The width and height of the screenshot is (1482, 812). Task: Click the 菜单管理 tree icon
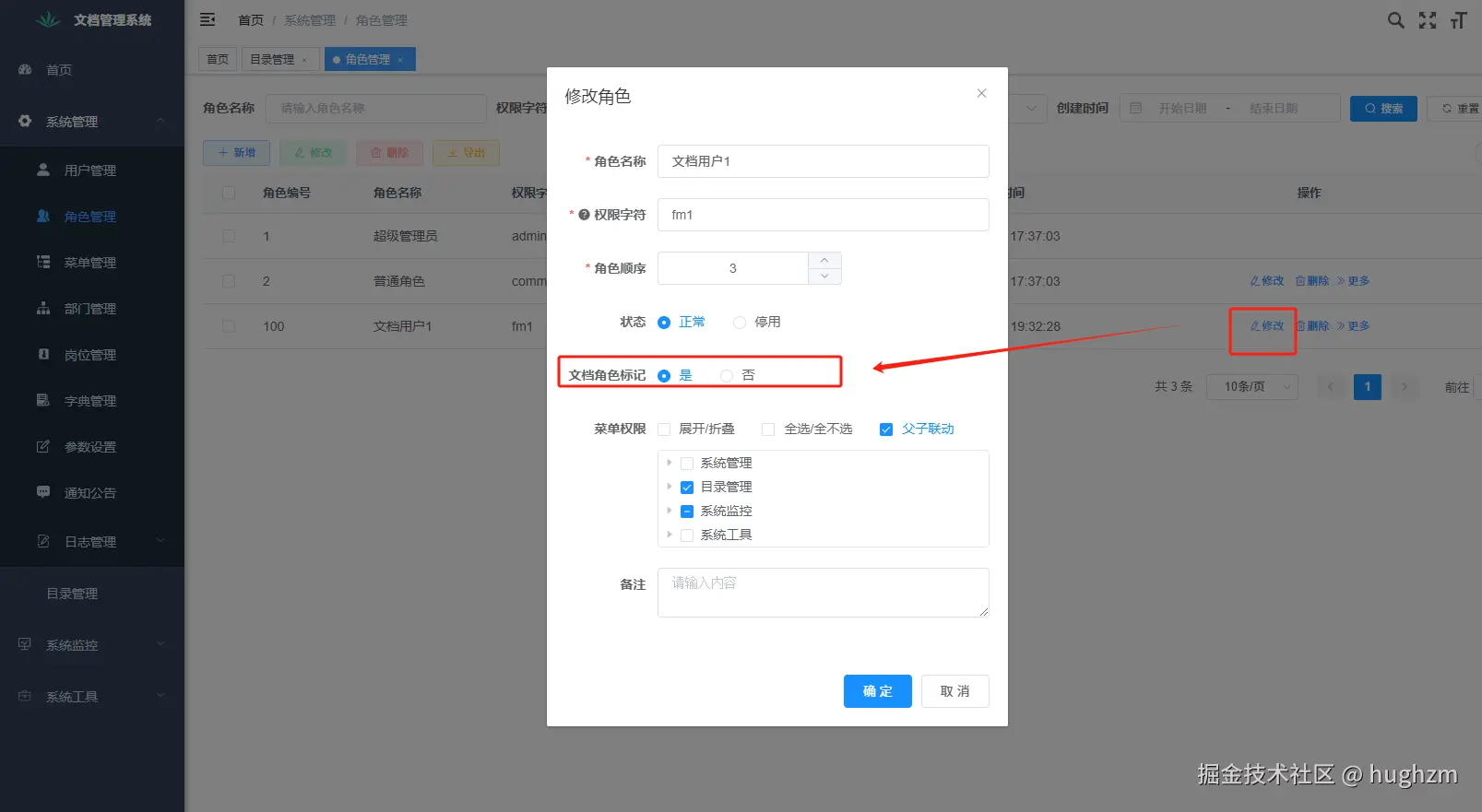click(x=43, y=262)
